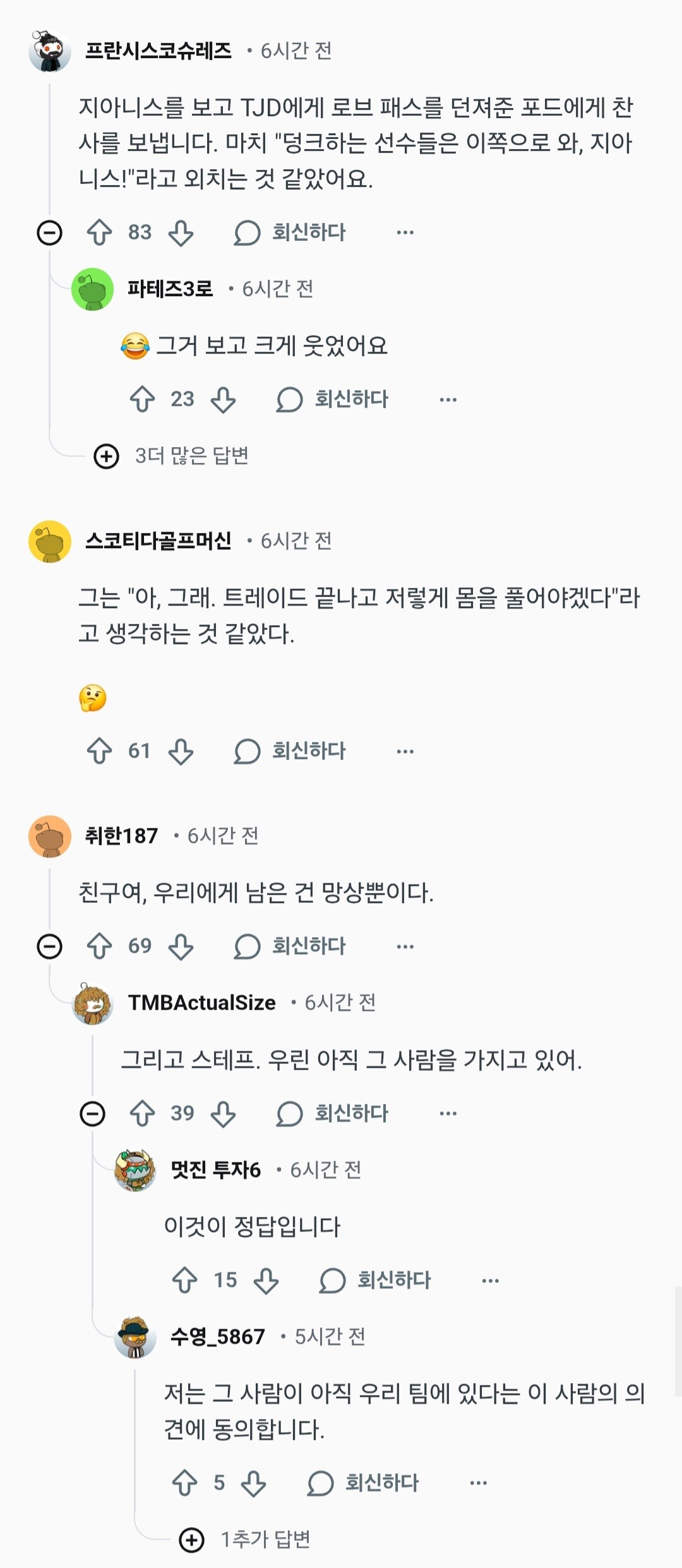Reply to TMBActualSize's comment
Screen dimensions: 682x1568
click(x=333, y=1113)
